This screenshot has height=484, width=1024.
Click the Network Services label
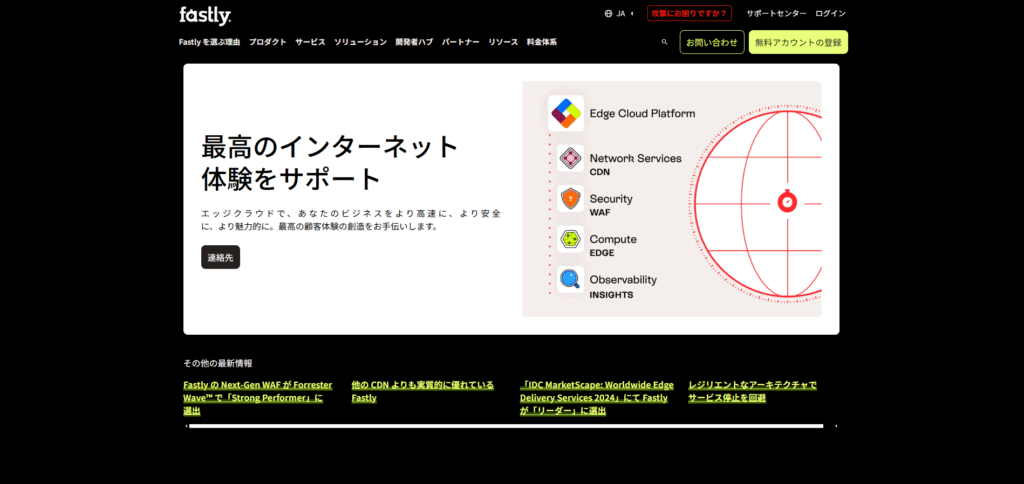(635, 158)
